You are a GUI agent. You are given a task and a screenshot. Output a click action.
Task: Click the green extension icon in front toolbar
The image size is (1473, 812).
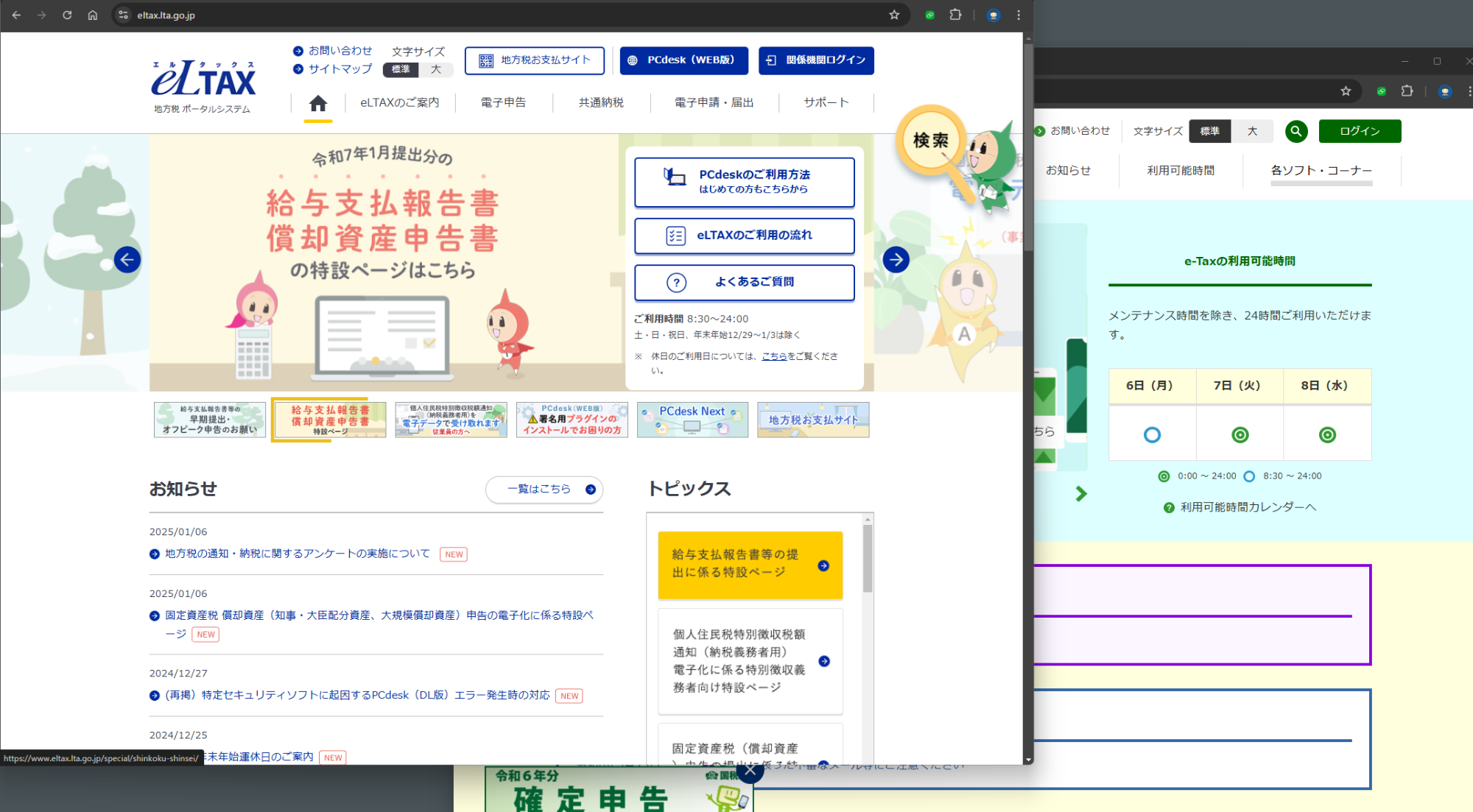pos(930,15)
